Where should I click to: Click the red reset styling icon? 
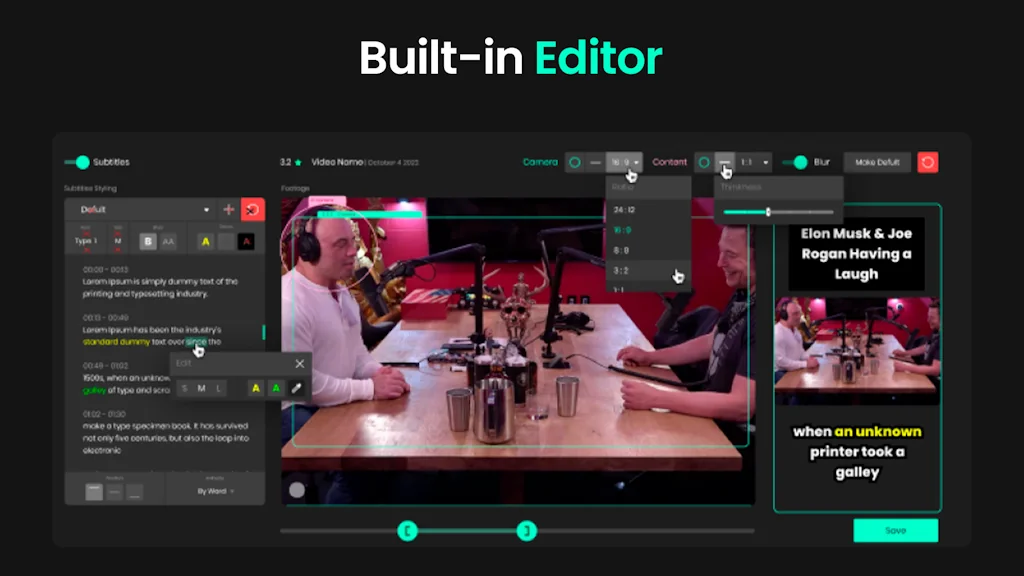tap(254, 210)
